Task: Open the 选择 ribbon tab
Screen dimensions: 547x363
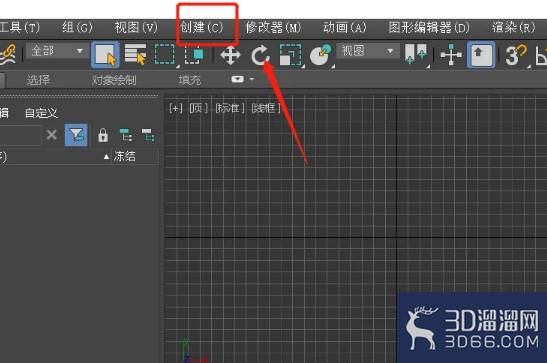Action: (x=38, y=80)
